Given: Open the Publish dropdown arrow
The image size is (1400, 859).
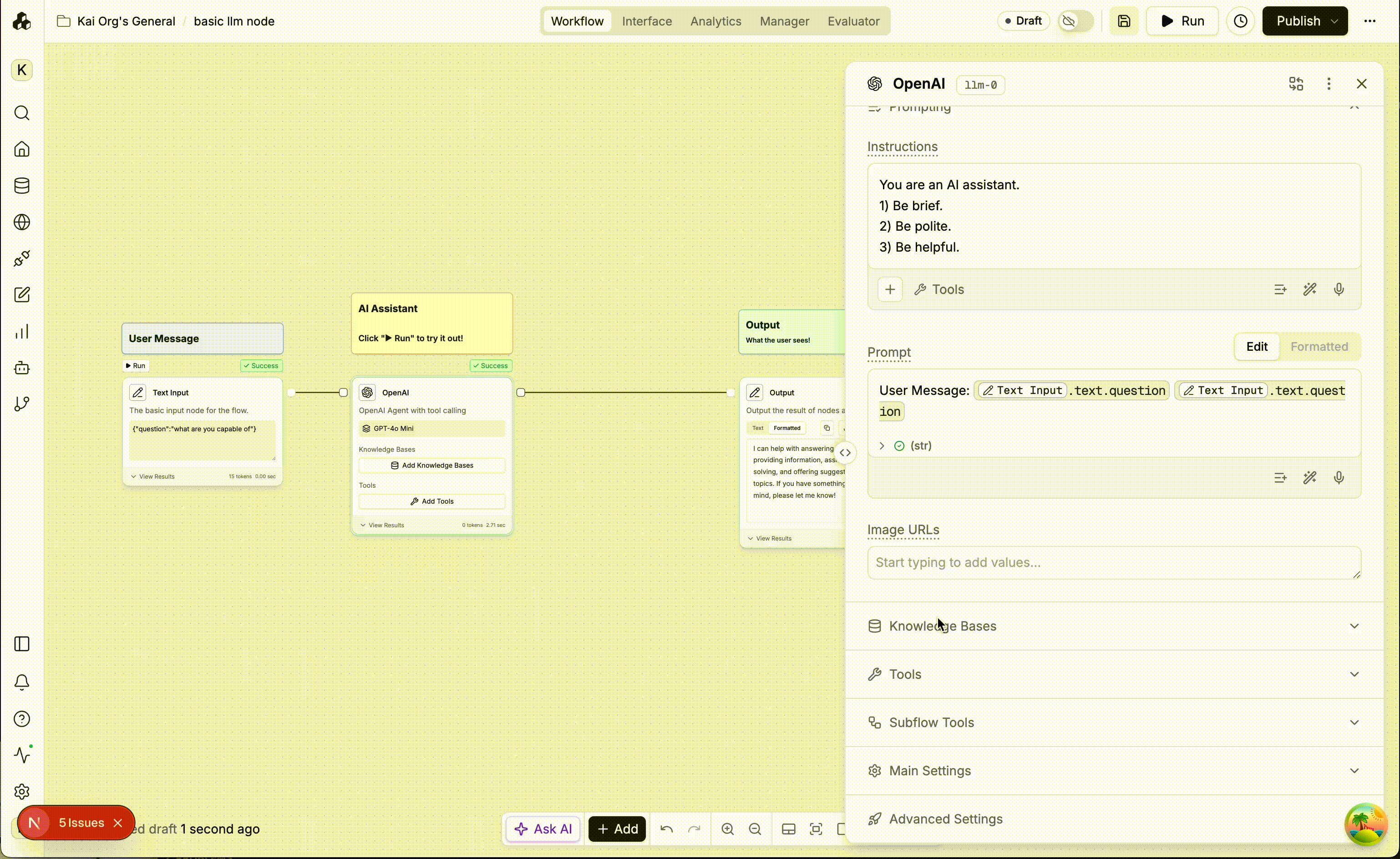Looking at the screenshot, I should point(1334,21).
